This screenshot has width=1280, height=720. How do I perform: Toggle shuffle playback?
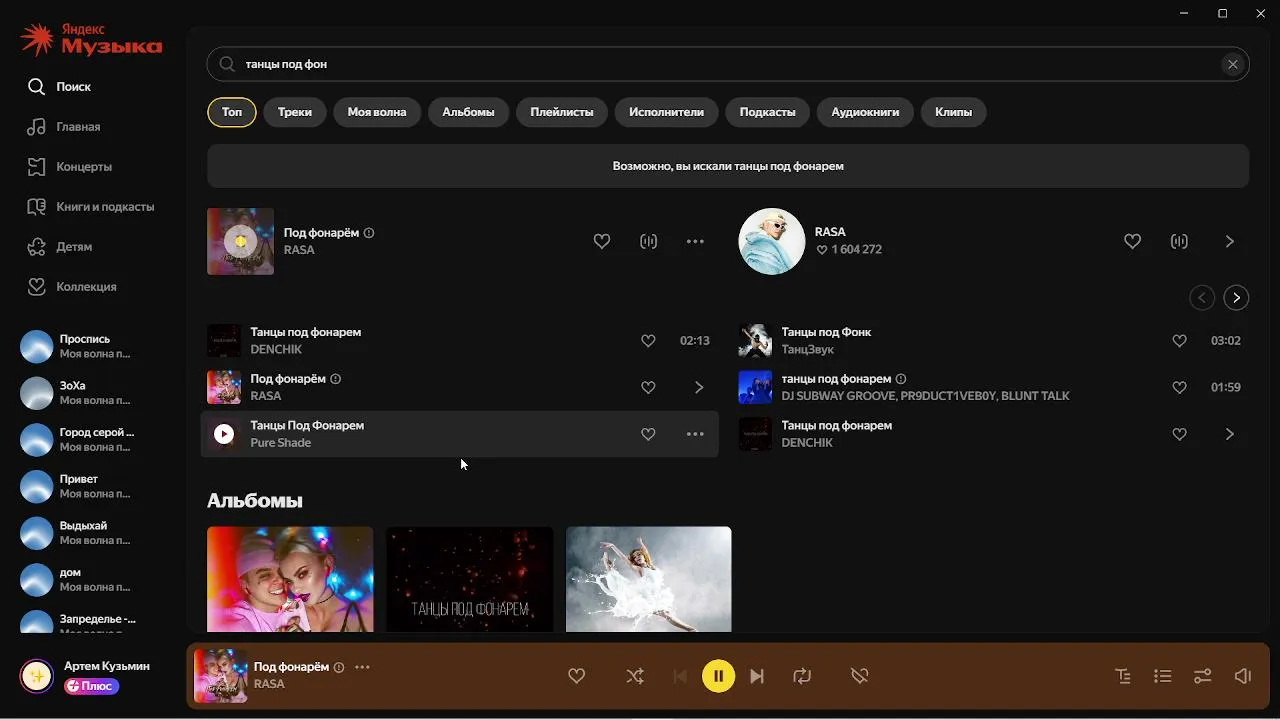pos(635,676)
